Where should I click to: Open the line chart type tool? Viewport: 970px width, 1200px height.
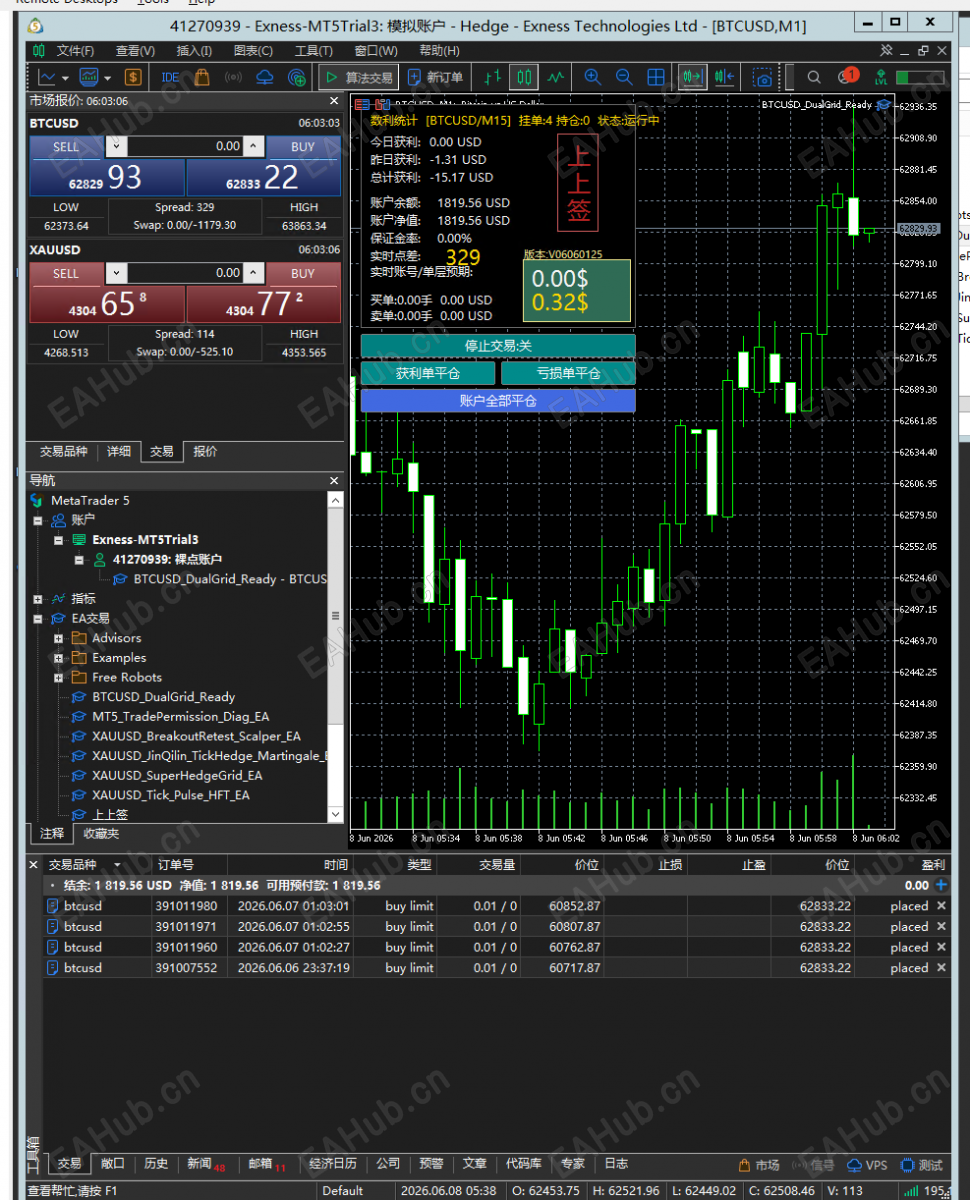tap(47, 77)
